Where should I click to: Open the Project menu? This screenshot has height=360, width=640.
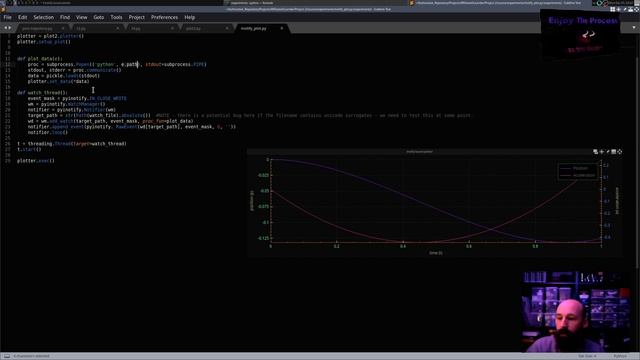coord(137,18)
